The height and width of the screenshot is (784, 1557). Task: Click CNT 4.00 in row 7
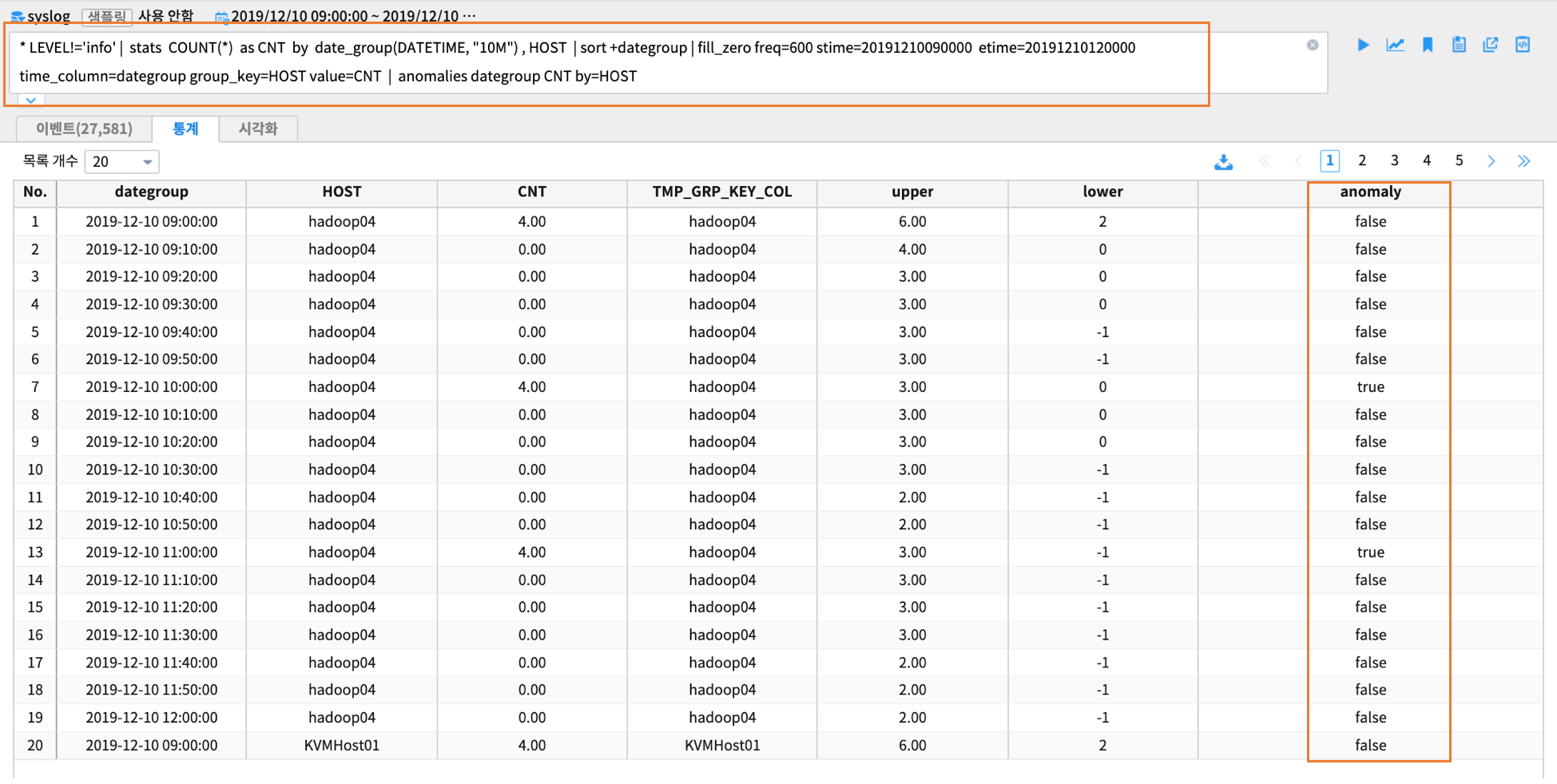532,386
